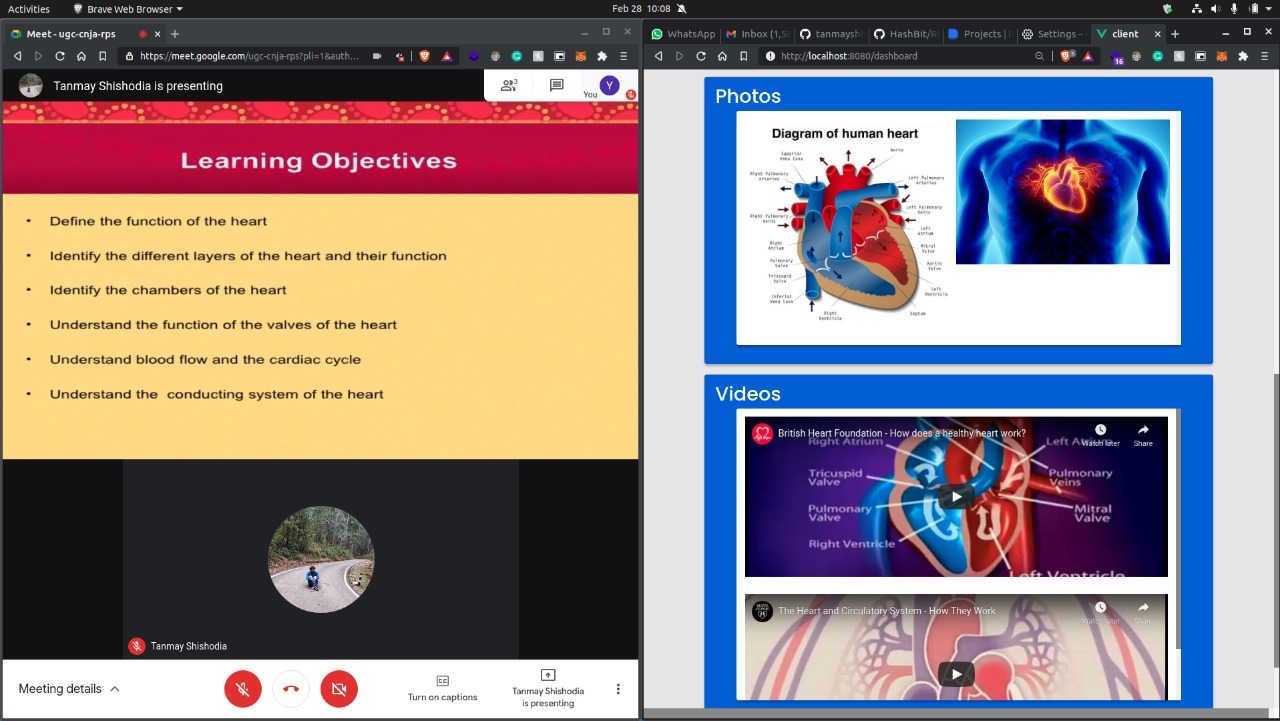1280x721 pixels.
Task: Open Brave Web Browser app menu
Action: [128, 8]
